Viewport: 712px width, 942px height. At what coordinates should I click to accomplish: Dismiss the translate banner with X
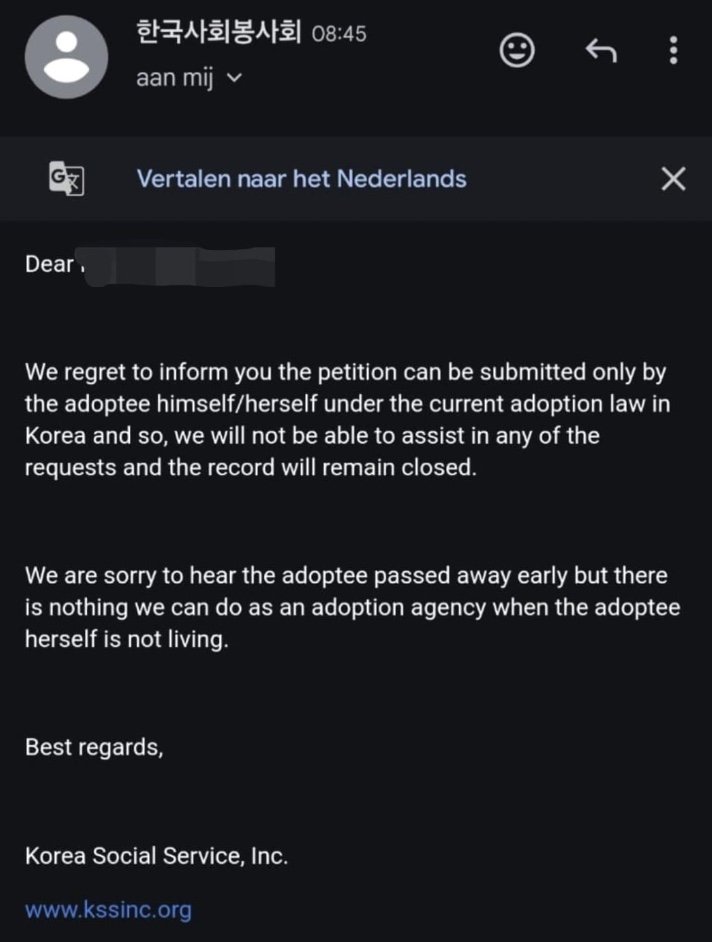674,179
